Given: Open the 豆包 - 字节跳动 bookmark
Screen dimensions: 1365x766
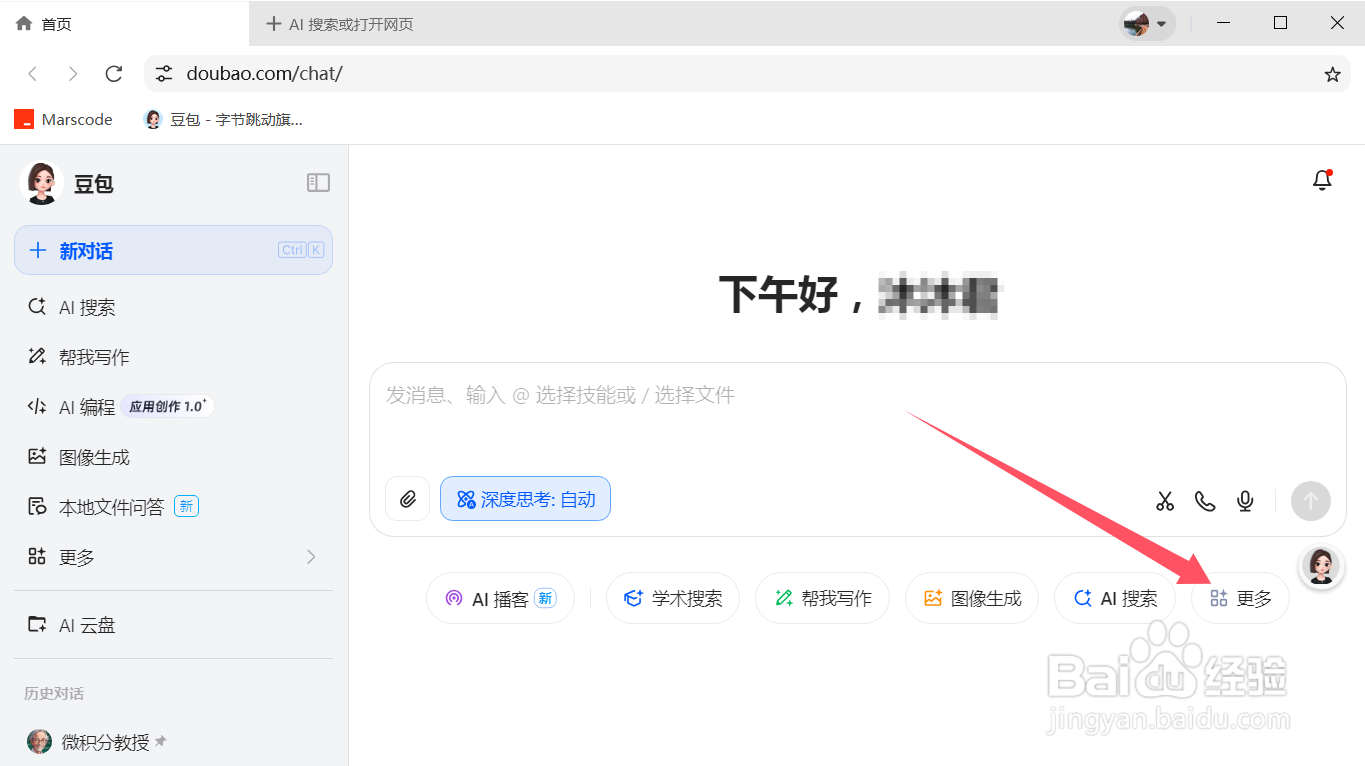Looking at the screenshot, I should (223, 119).
